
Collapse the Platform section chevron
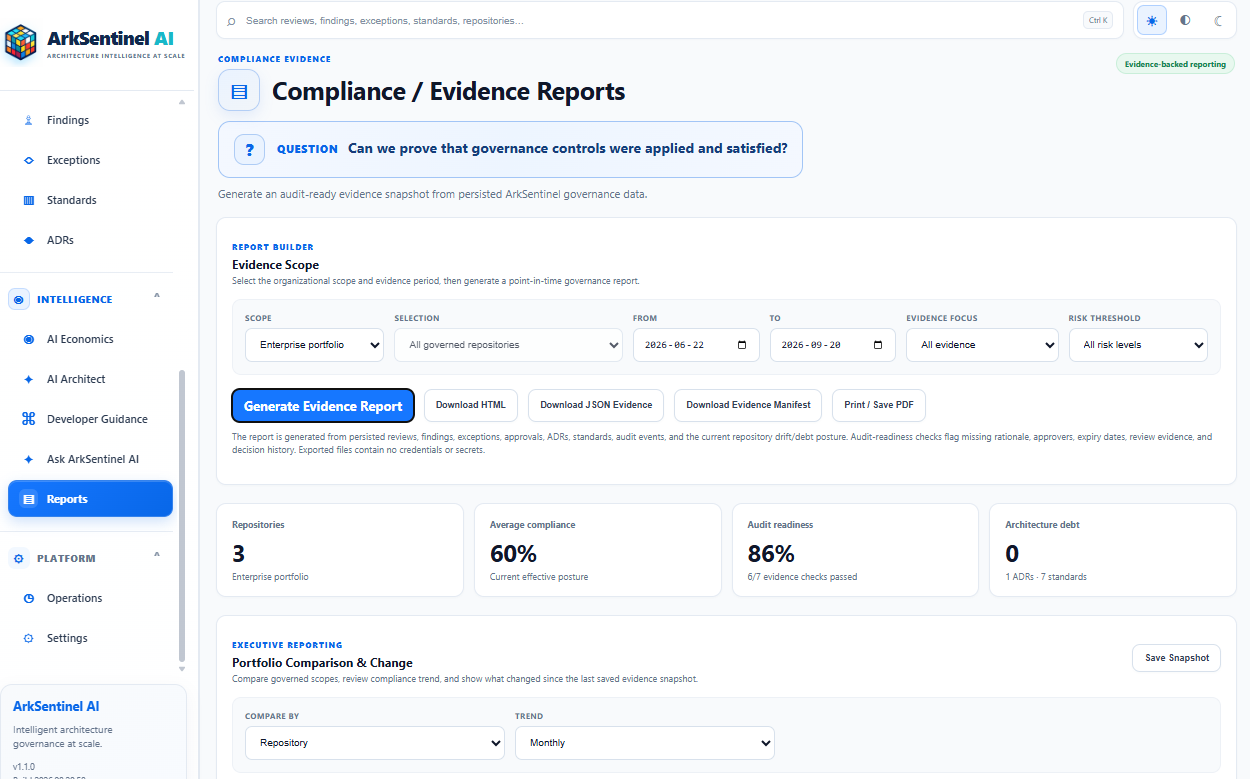coord(157,555)
